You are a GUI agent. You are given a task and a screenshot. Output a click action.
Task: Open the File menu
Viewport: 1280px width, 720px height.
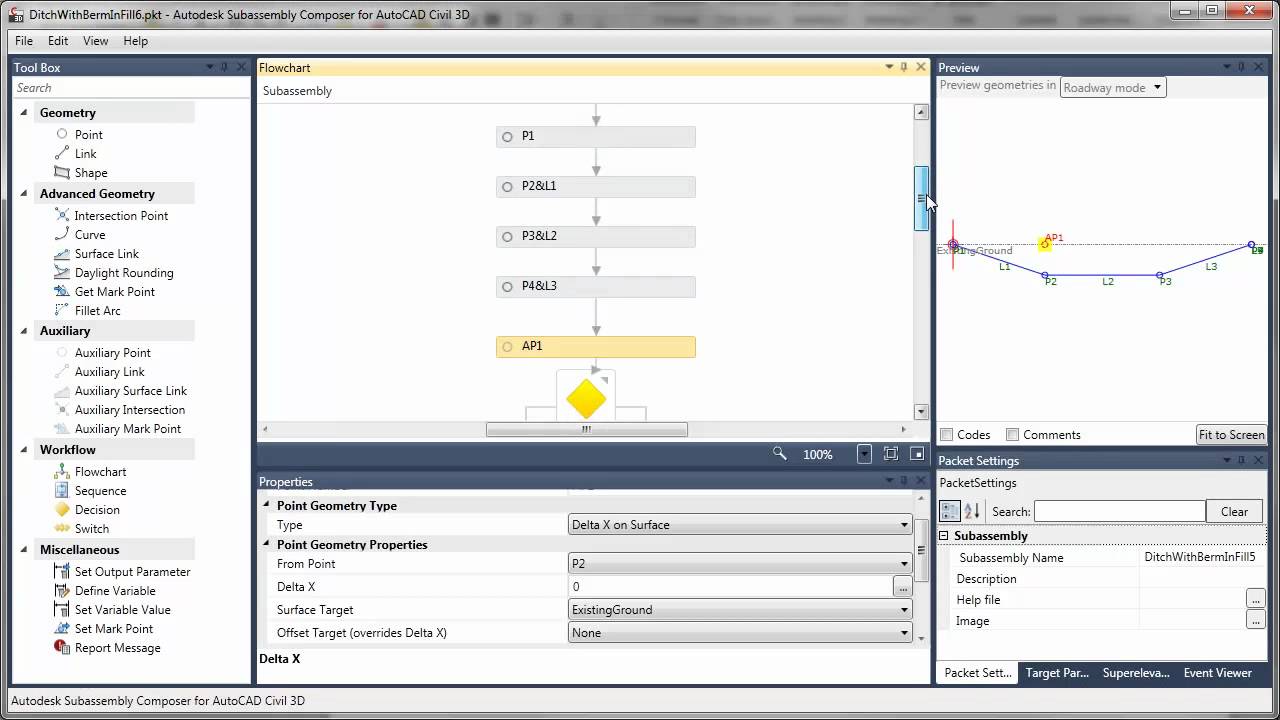pos(24,41)
